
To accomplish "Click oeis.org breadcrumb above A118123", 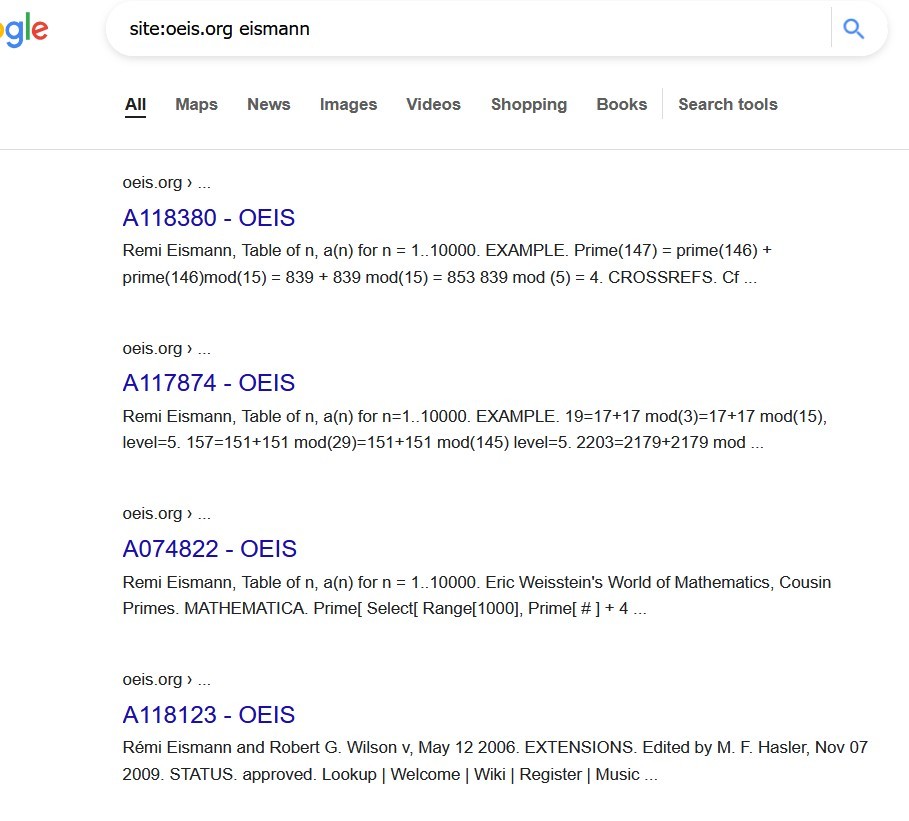I will coord(166,680).
